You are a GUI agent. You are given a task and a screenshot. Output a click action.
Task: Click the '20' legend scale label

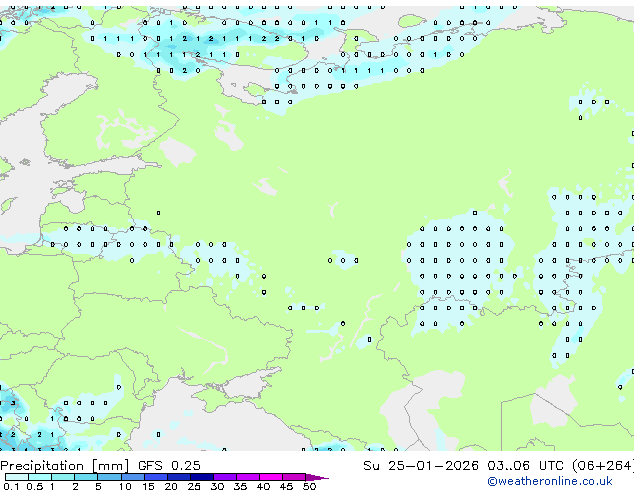click(x=171, y=486)
